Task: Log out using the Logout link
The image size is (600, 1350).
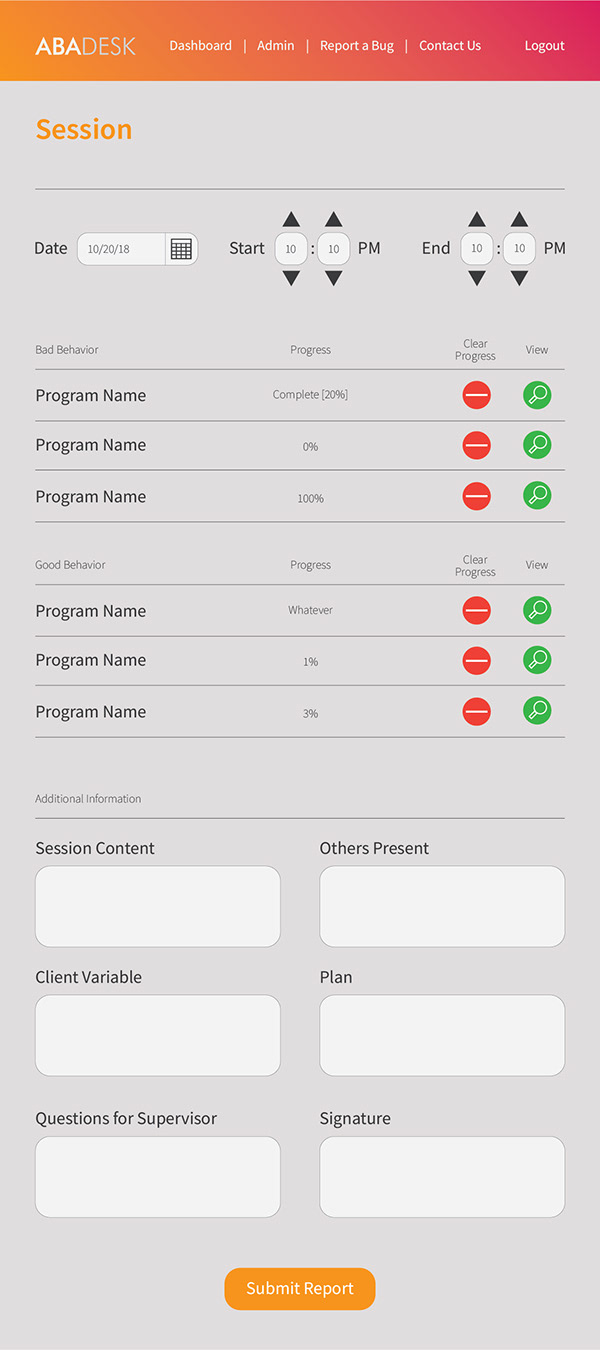Action: (x=545, y=46)
